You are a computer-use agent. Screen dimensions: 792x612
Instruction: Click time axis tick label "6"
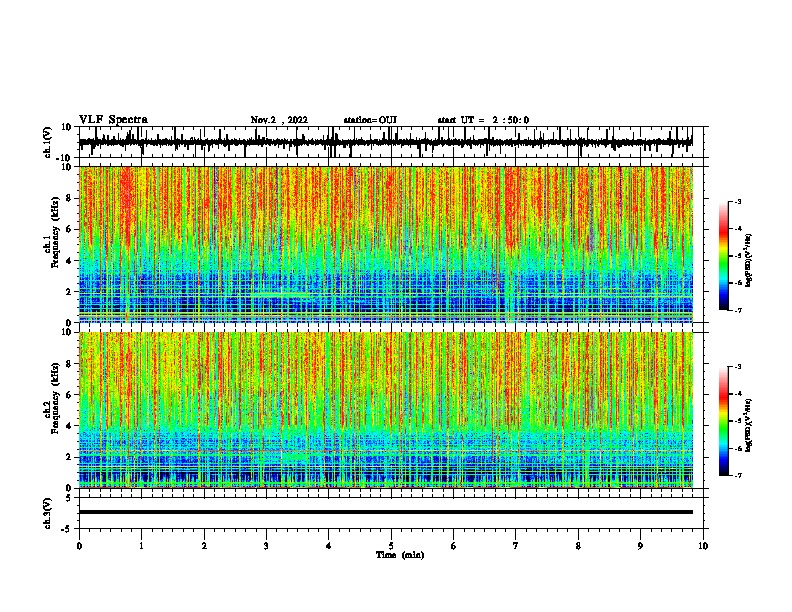coord(454,546)
